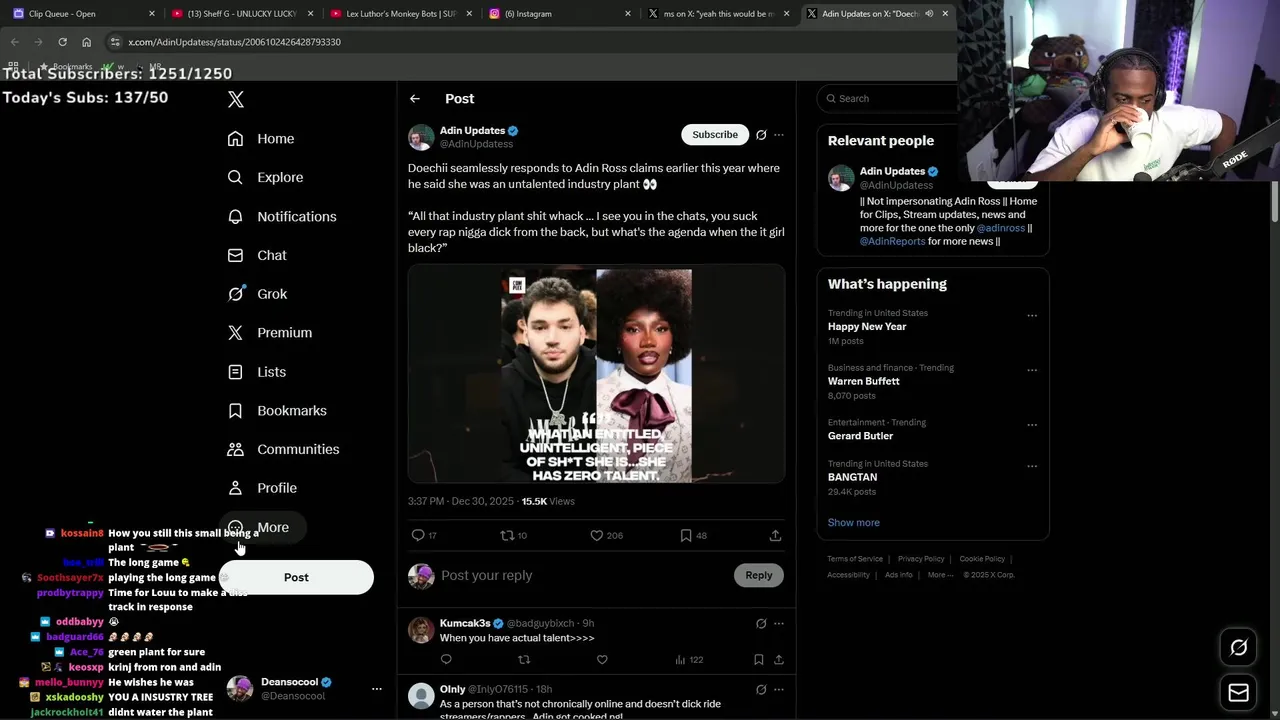Image resolution: width=1280 pixels, height=720 pixels.
Task: Open options for Happy New Year trend
Action: tap(1032, 316)
